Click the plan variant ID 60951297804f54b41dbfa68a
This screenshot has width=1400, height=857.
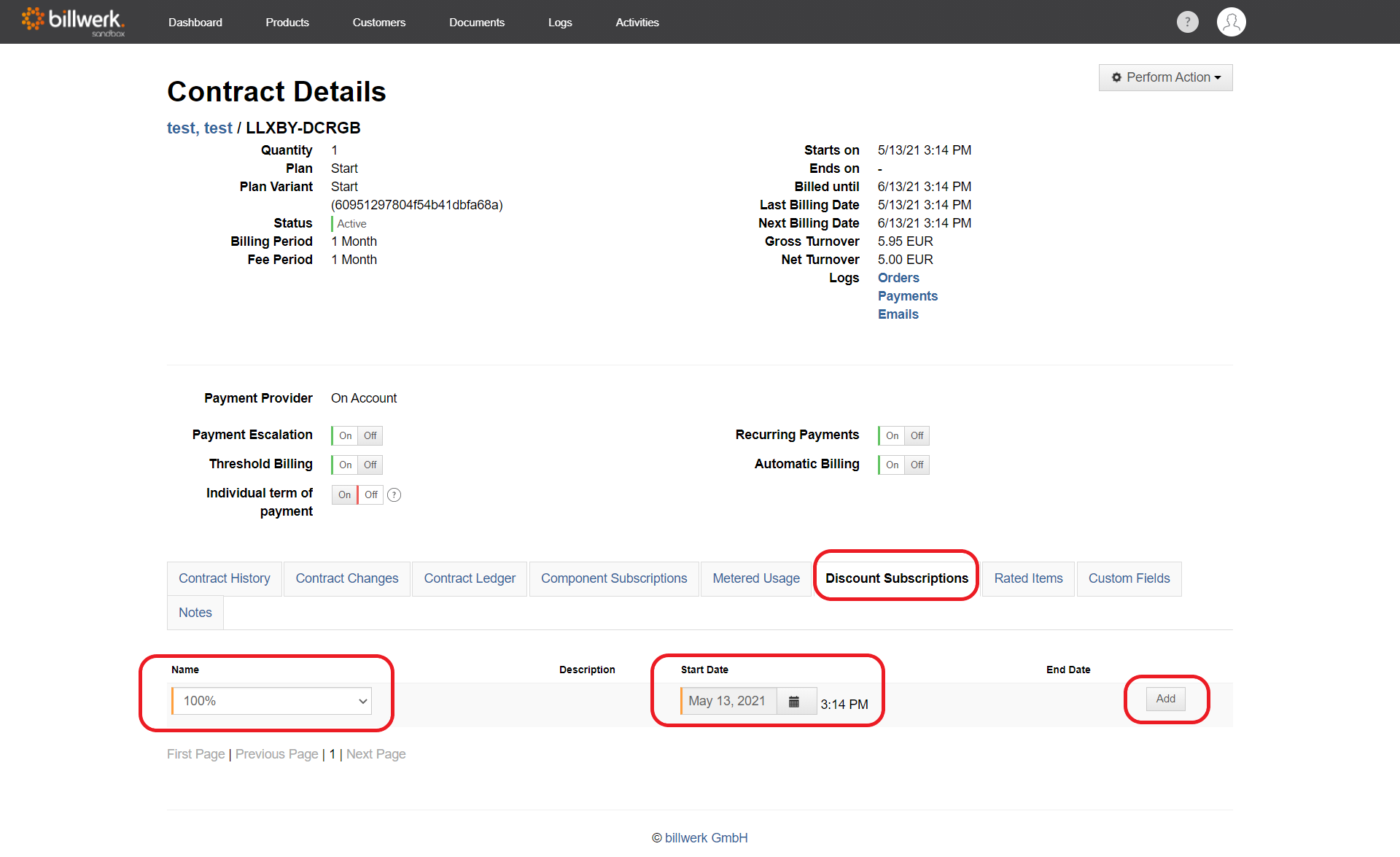(417, 205)
